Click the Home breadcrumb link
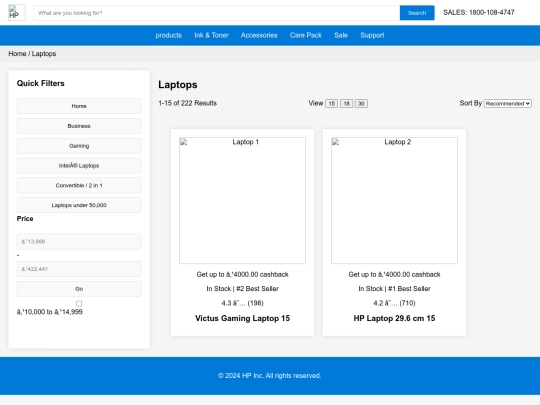 [x=17, y=54]
